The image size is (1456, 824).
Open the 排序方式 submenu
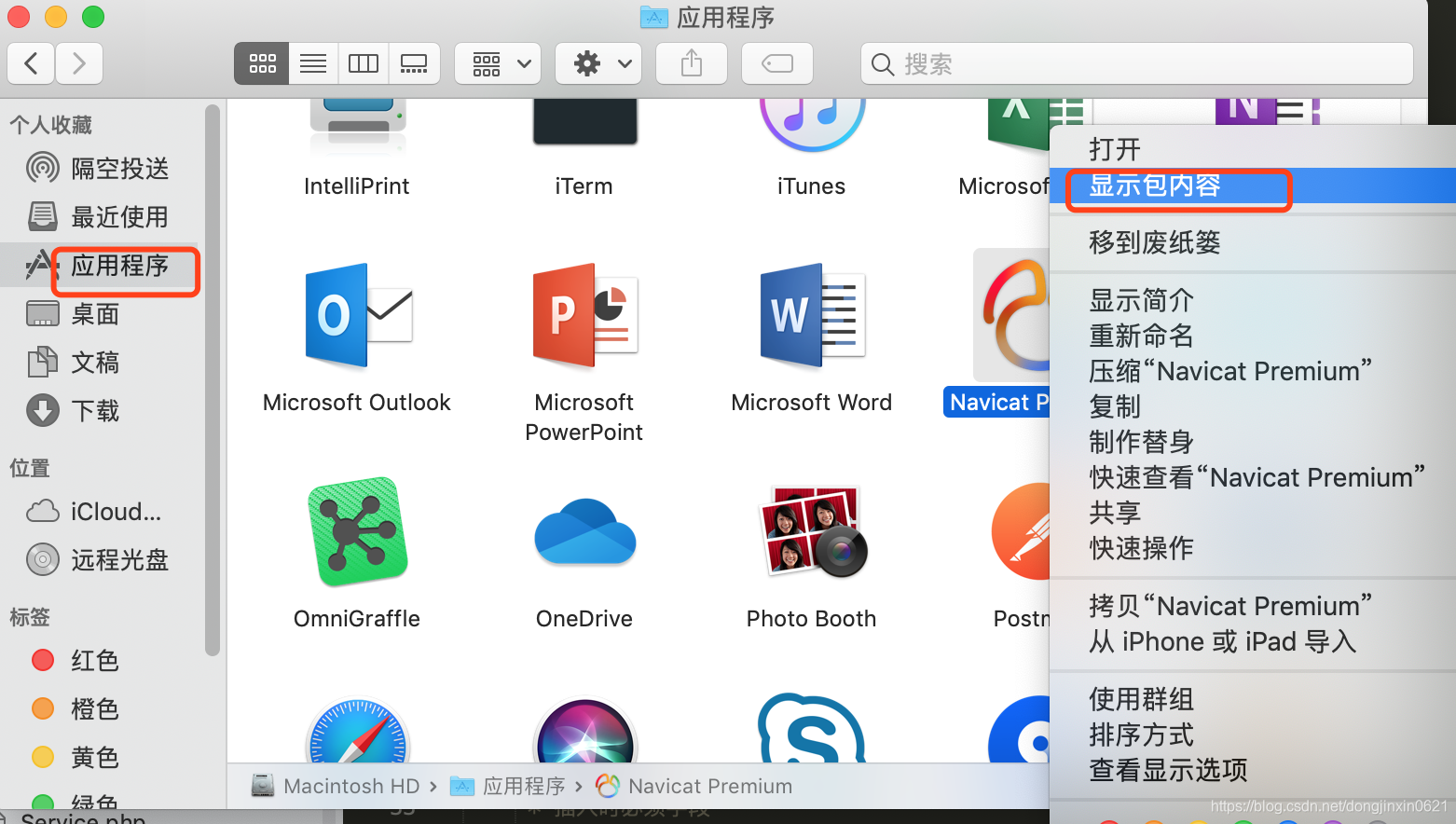pyautogui.click(x=1253, y=735)
